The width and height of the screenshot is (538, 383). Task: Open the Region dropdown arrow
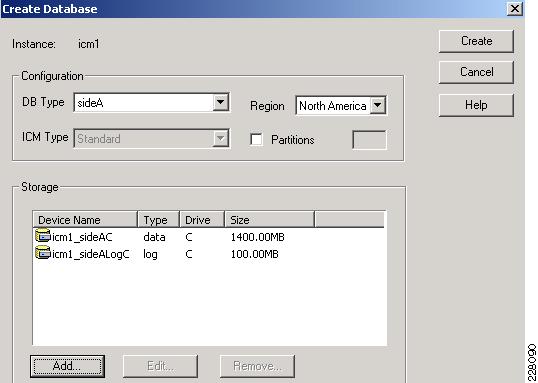point(377,105)
